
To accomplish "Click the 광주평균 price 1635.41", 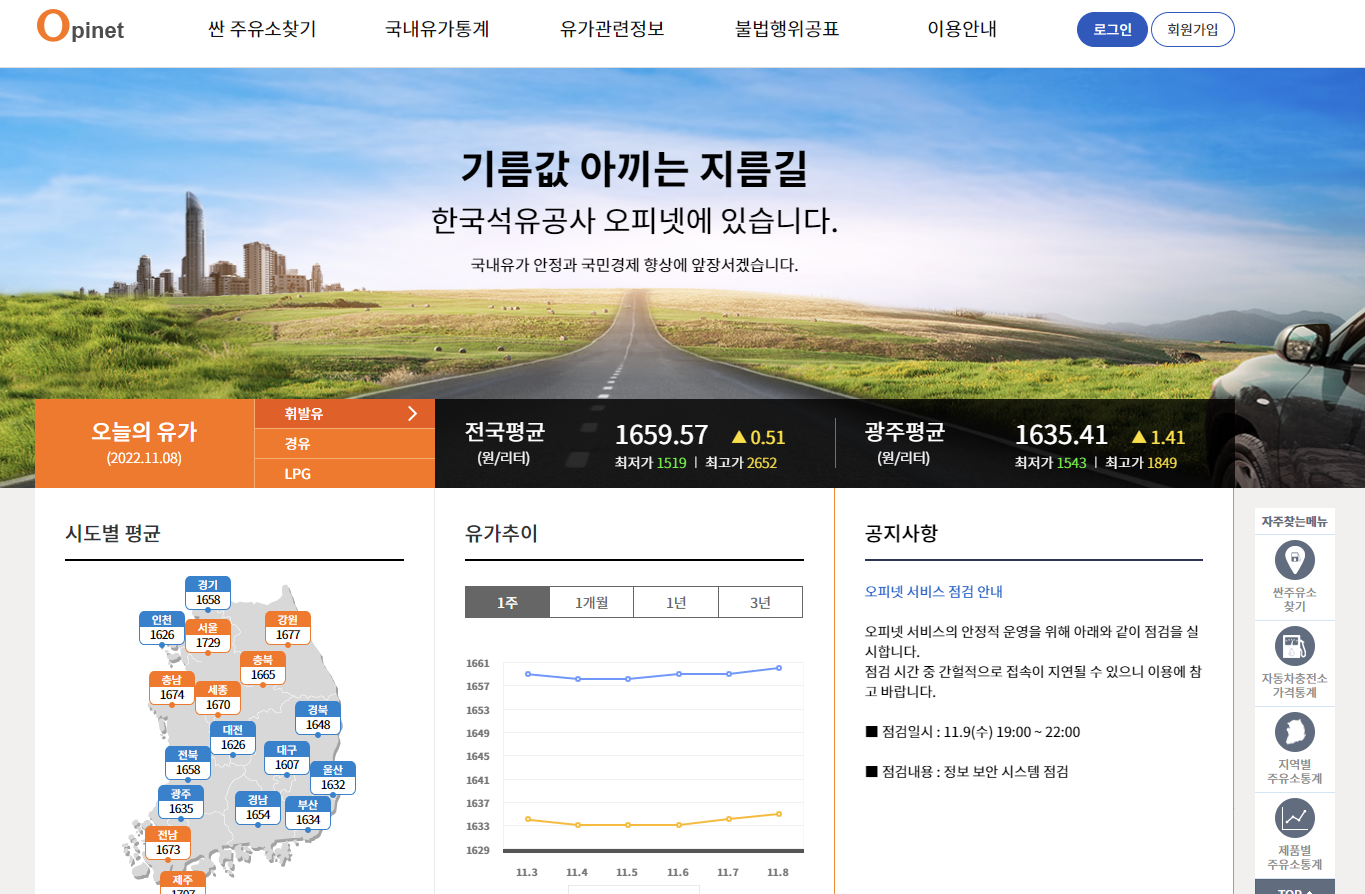I will click(x=1061, y=435).
